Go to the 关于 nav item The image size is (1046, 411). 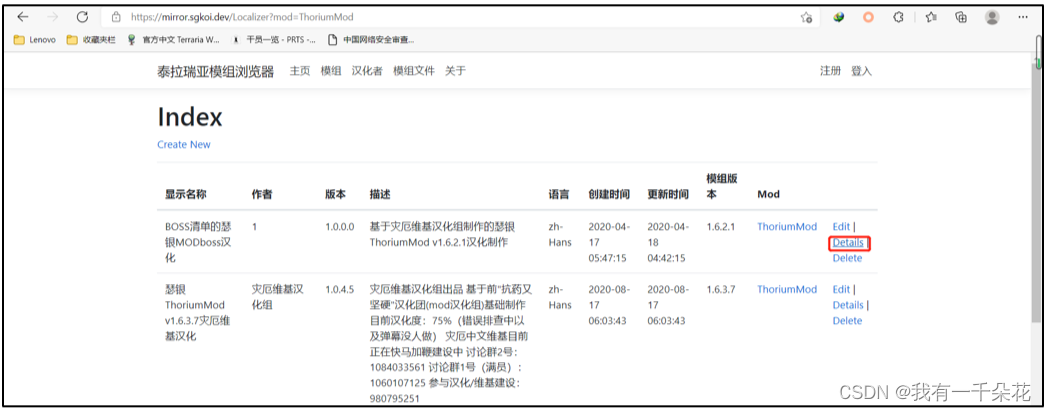coord(455,71)
